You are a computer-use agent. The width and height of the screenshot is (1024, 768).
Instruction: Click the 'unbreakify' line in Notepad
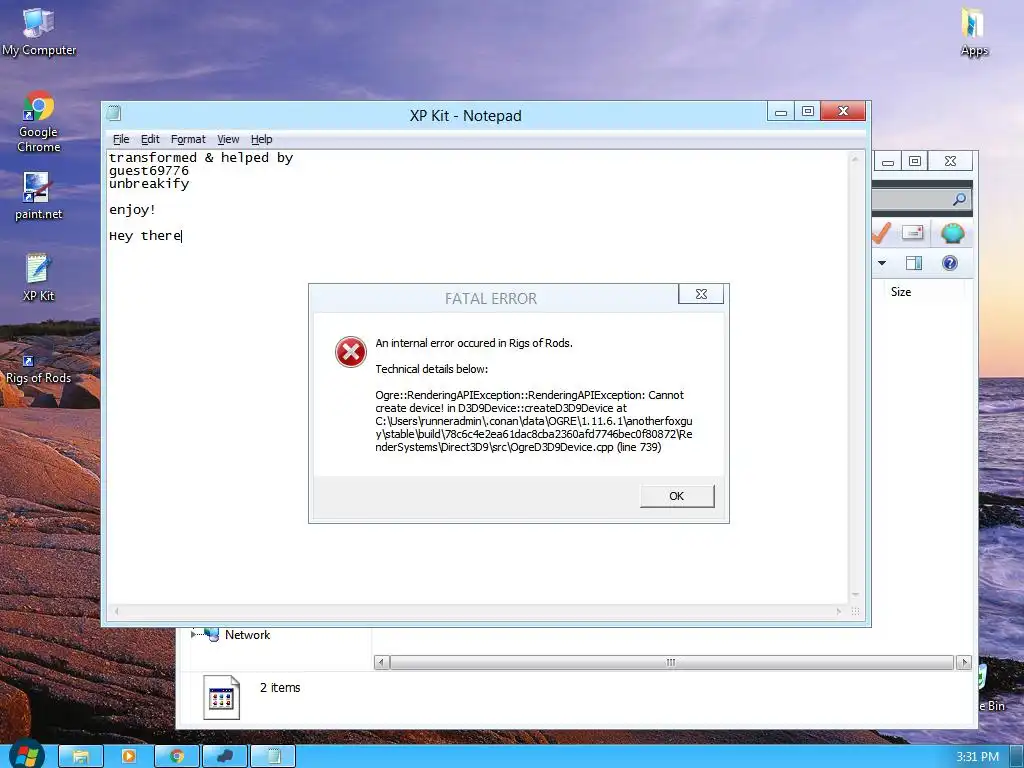pyautogui.click(x=149, y=184)
